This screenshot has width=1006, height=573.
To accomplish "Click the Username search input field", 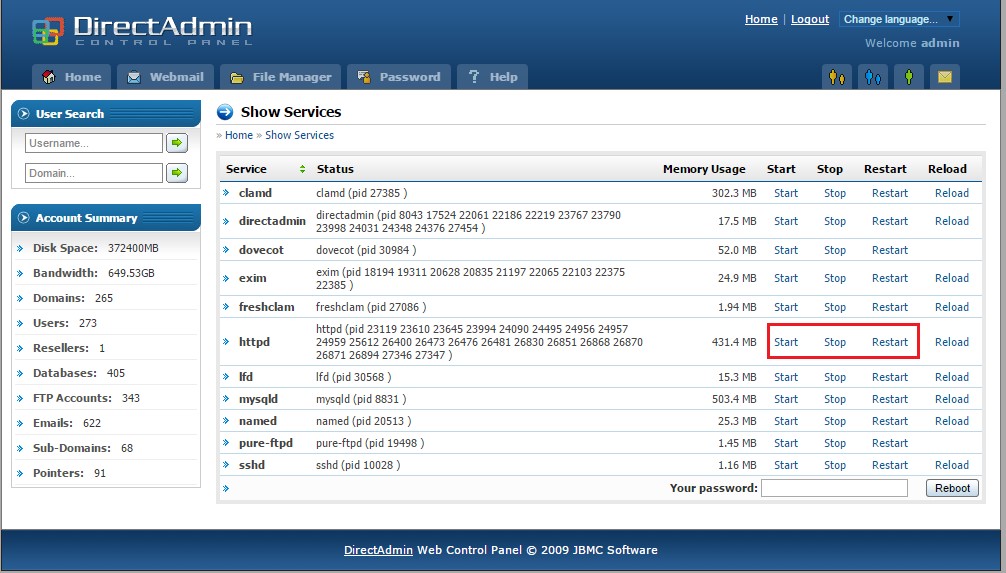I will (x=94, y=142).
